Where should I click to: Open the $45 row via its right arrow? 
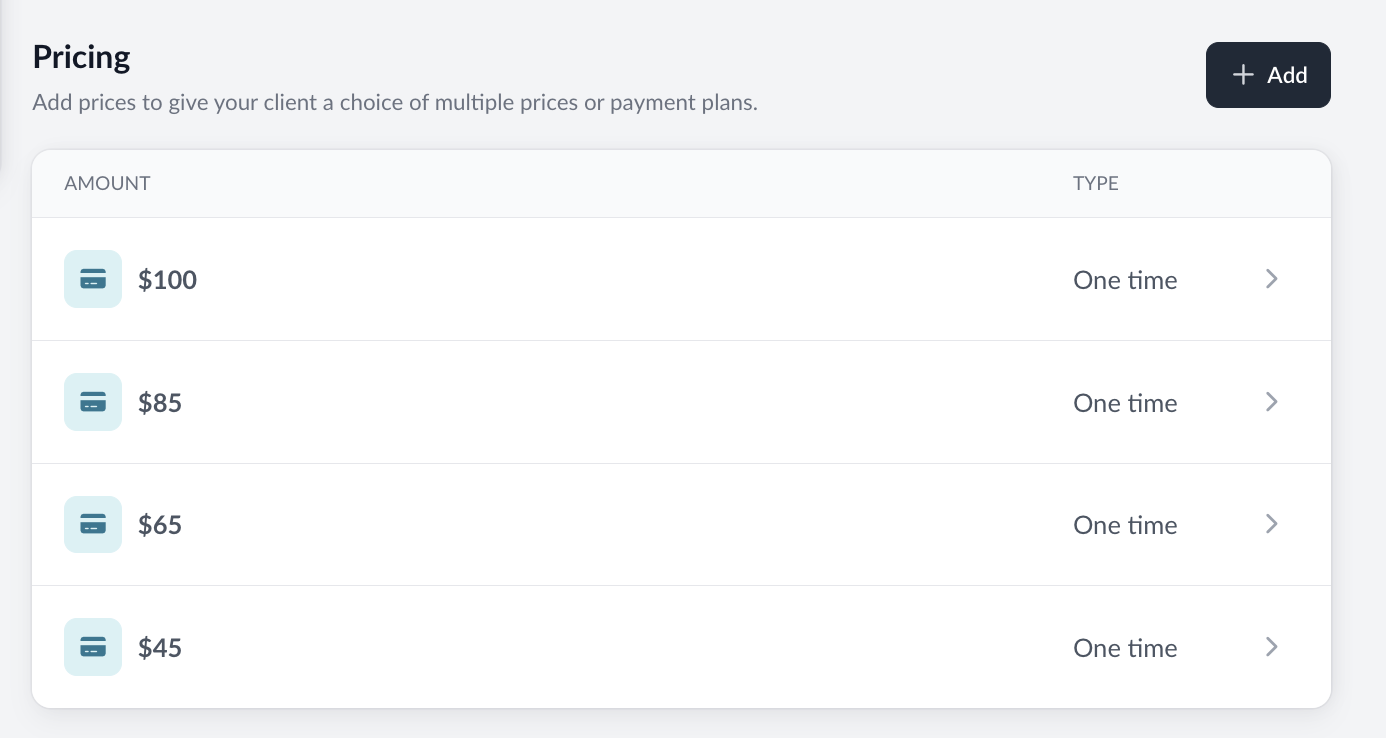[1271, 647]
